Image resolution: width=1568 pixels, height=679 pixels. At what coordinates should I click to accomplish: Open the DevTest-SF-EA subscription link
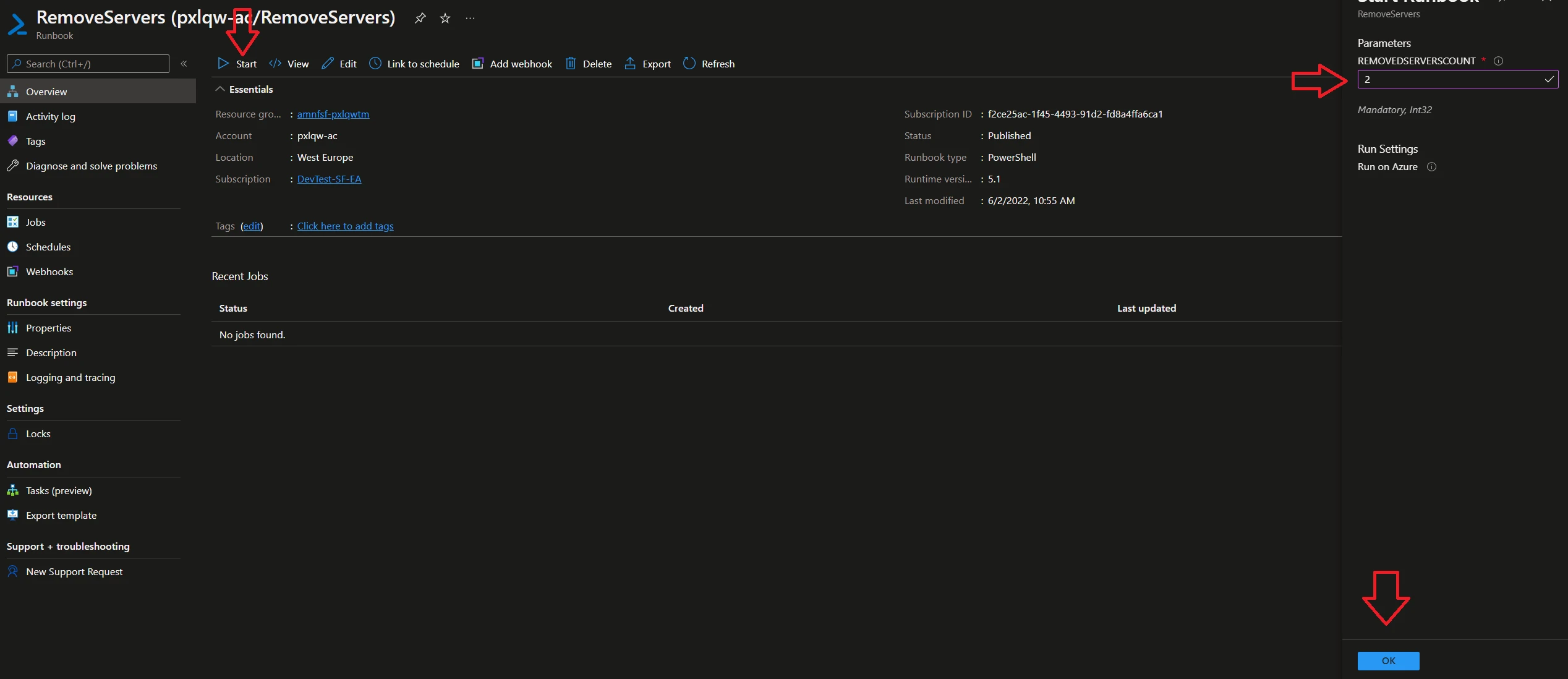click(x=329, y=179)
